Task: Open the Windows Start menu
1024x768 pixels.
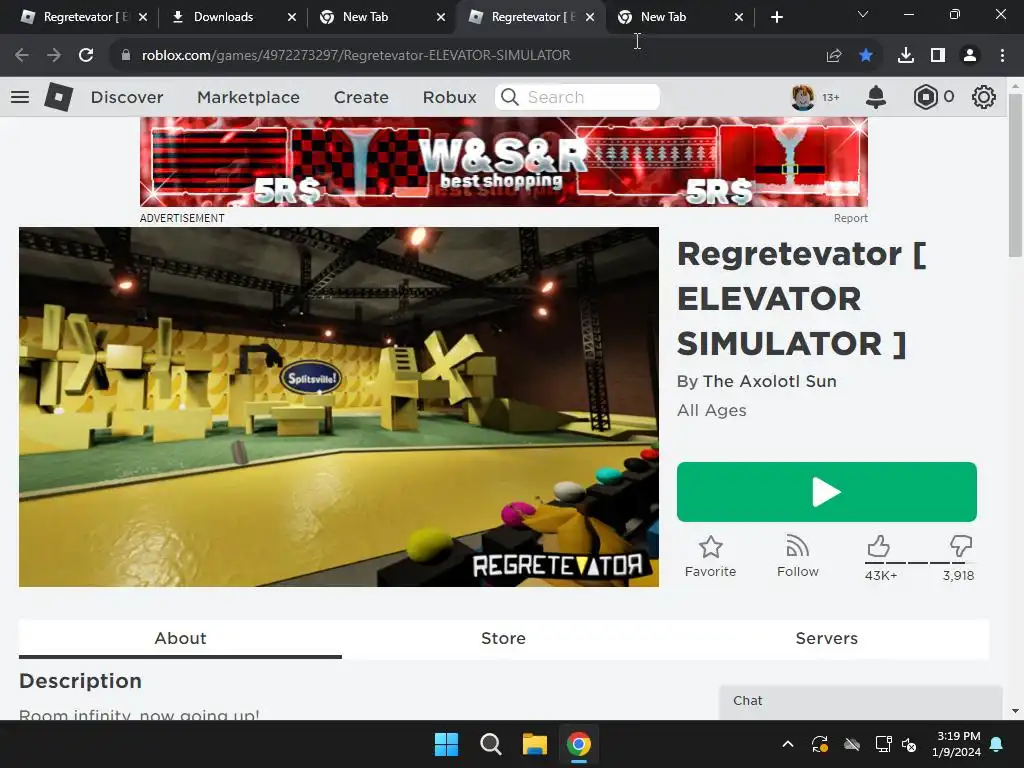Action: pyautogui.click(x=447, y=744)
